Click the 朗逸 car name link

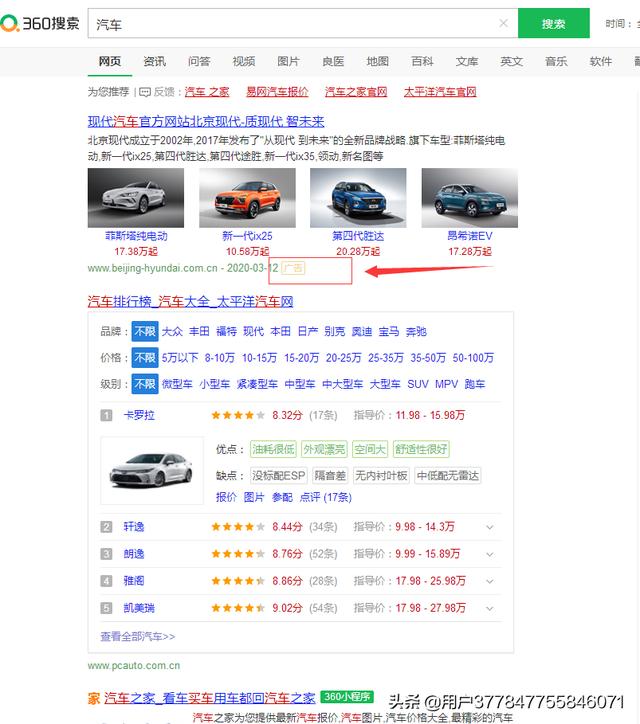tap(134, 554)
